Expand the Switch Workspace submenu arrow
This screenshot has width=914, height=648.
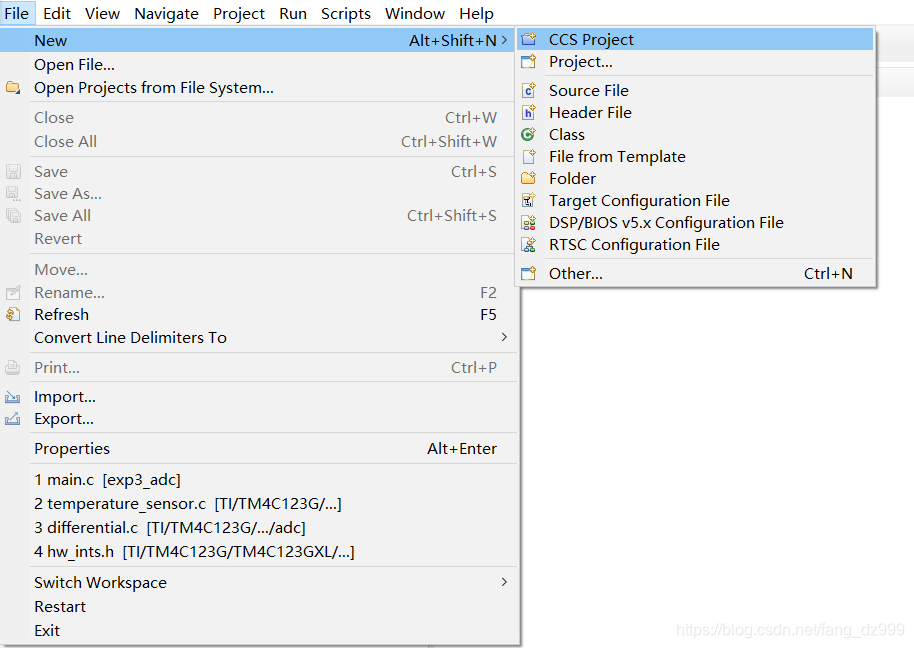coord(504,582)
